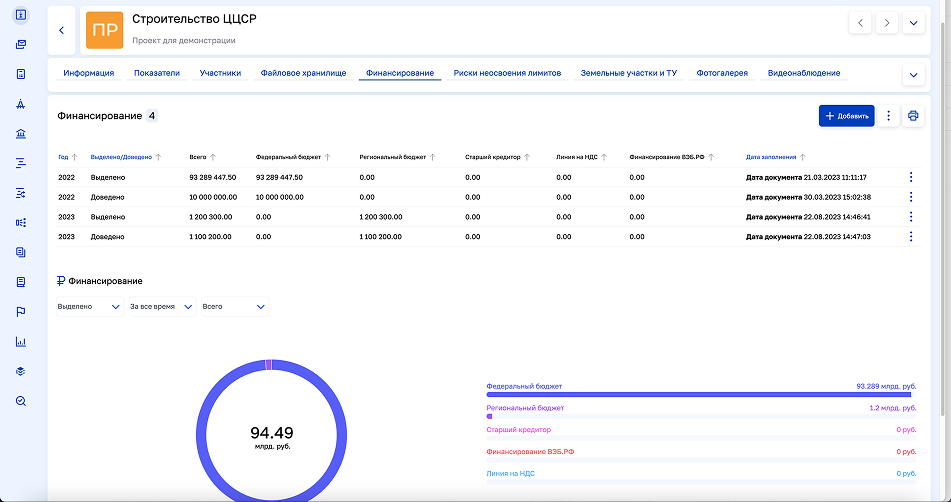Open three-dot menu for 21.03.2023 row
Screen dimensions: 951x502
coord(910,177)
